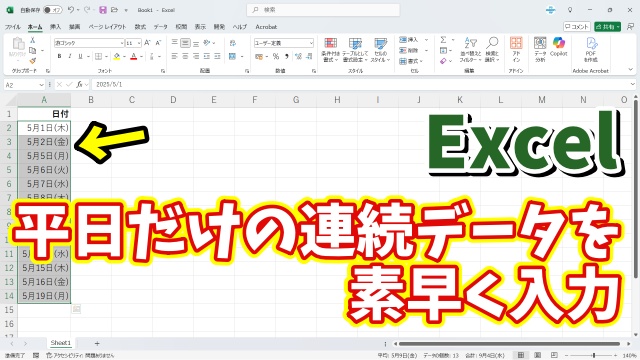Click the Copy icon in clipboard group

tap(33, 50)
